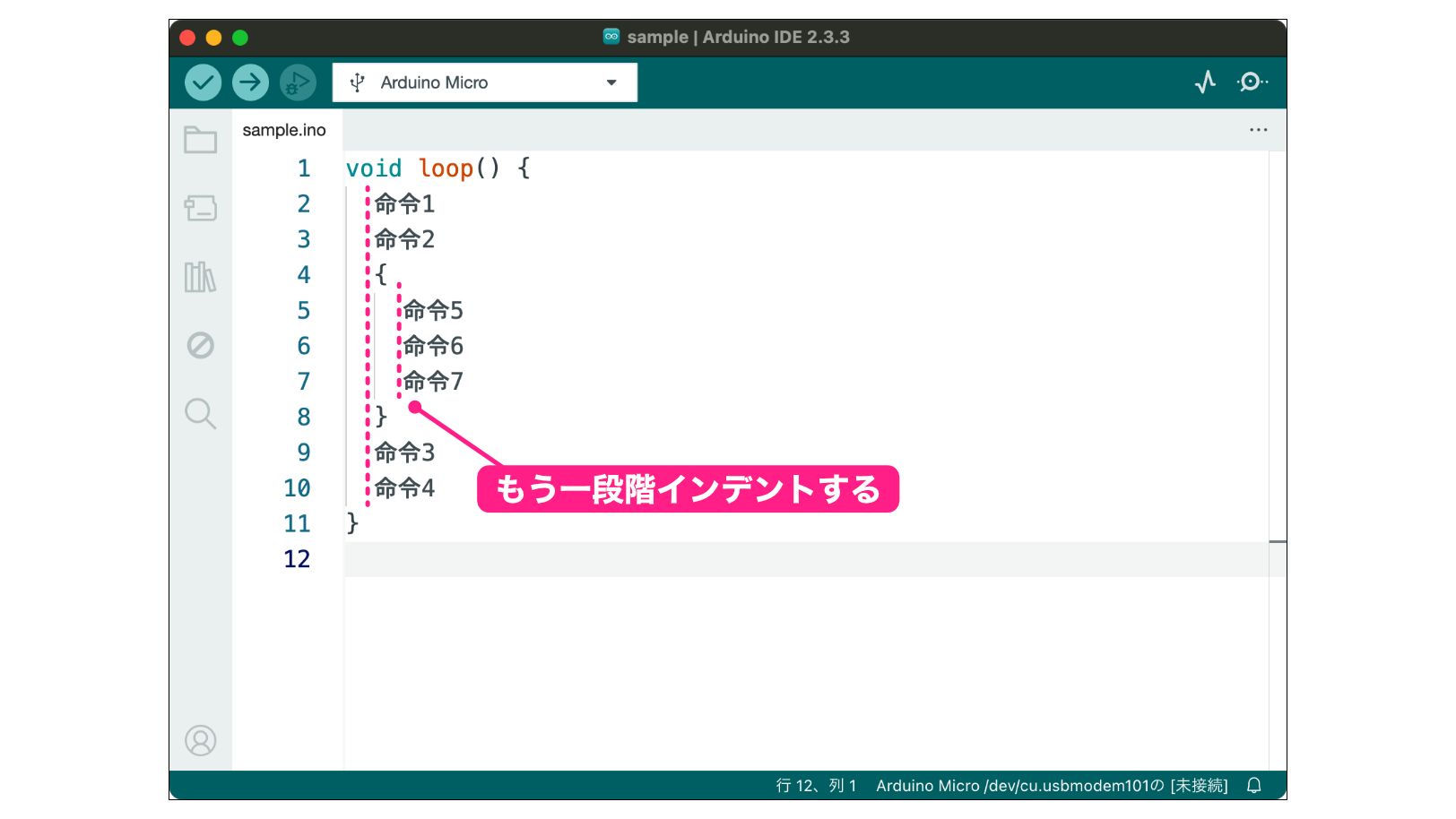The height and width of the screenshot is (819, 1456).
Task: Open the Debug sidebar panel
Action: point(200,345)
